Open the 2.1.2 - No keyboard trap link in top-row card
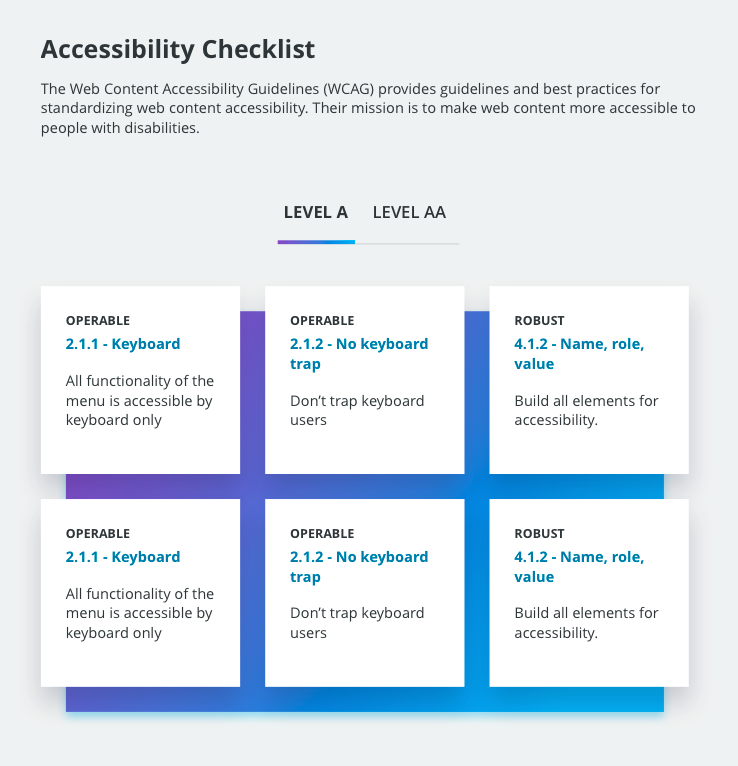This screenshot has height=766, width=738. 359,354
